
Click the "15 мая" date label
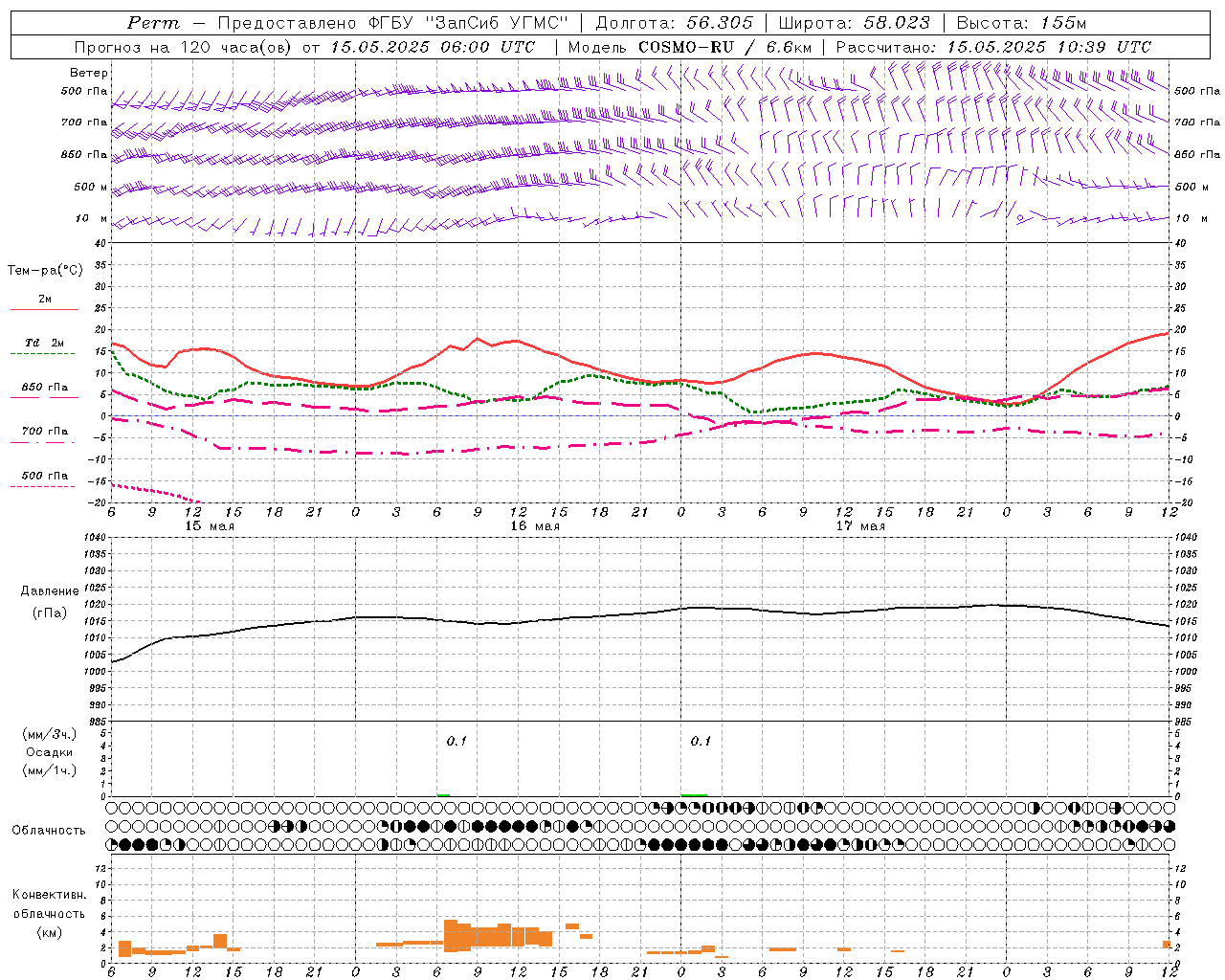tap(210, 526)
